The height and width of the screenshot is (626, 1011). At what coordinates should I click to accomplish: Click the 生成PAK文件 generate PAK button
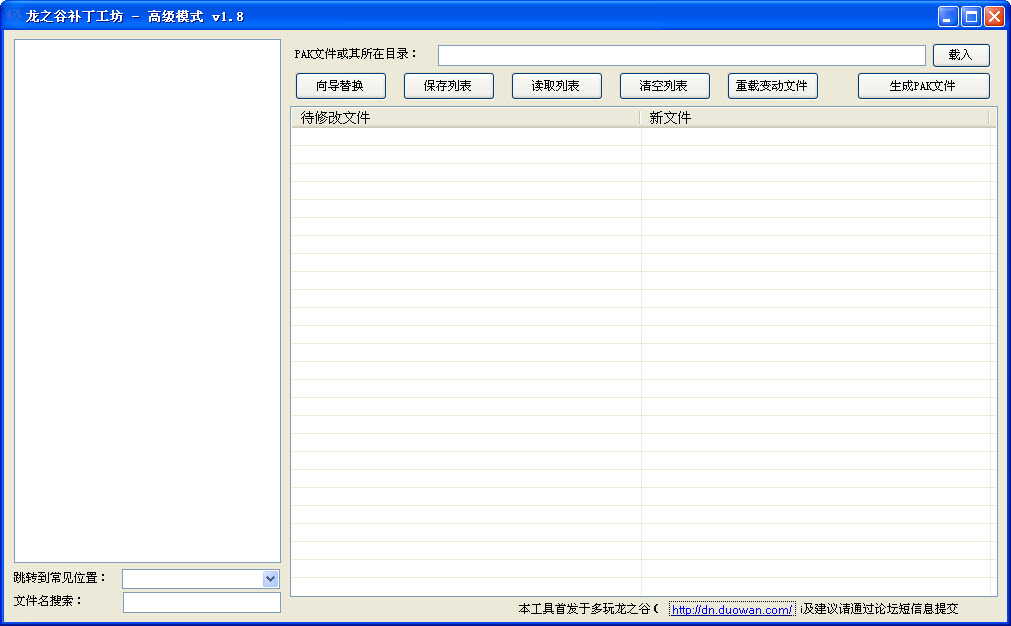click(x=922, y=86)
